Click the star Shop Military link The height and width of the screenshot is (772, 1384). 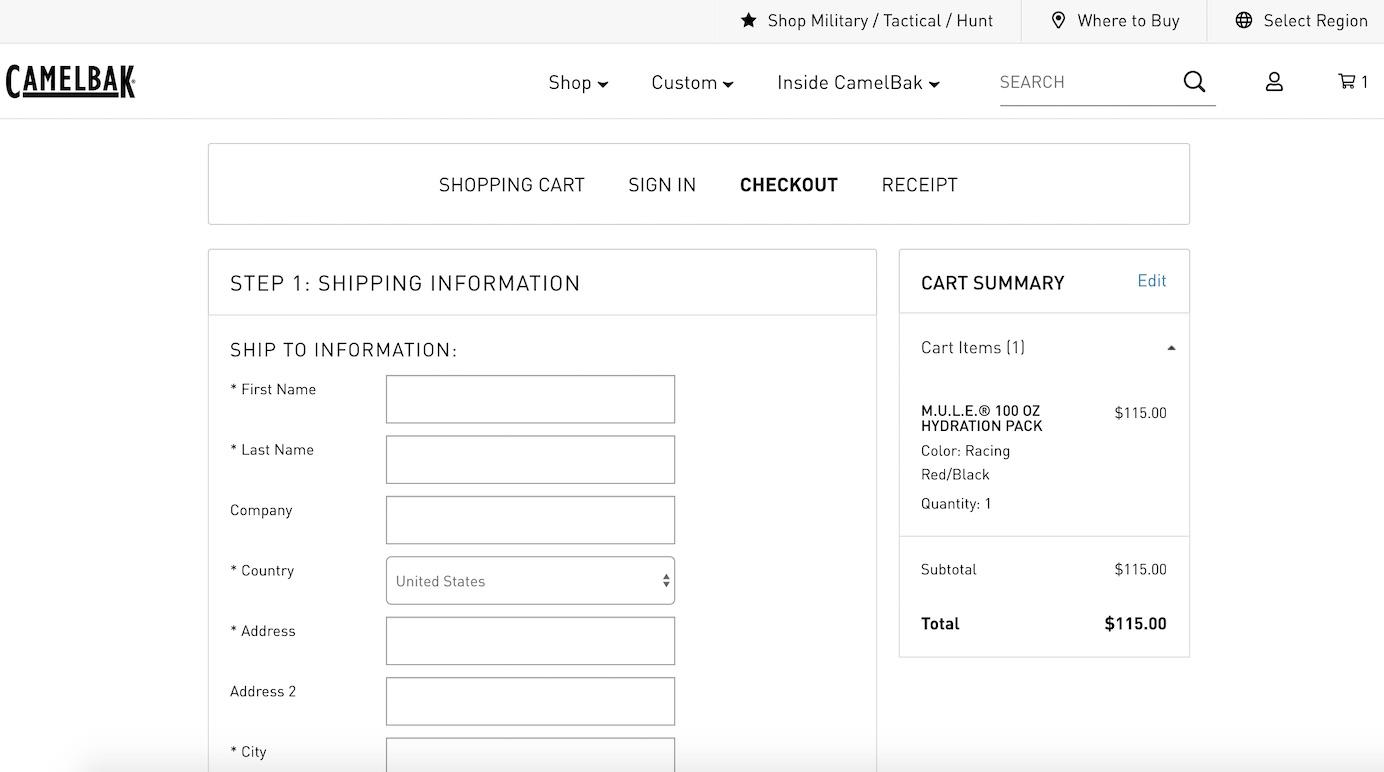pos(867,21)
